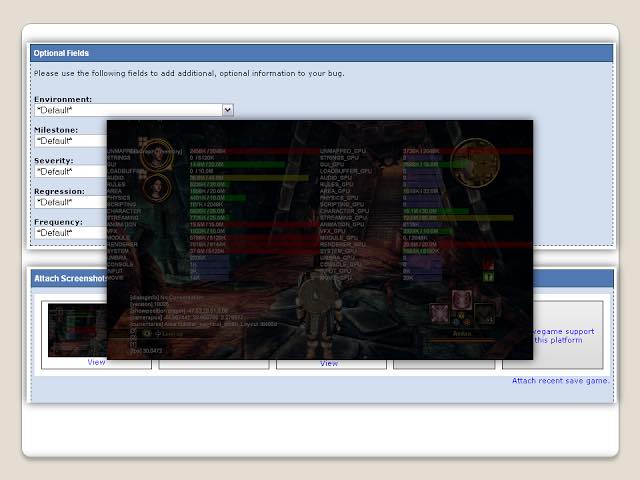Screen dimensions: 640x480
Task: Click the savegame support platform notice text
Action: tap(565, 336)
